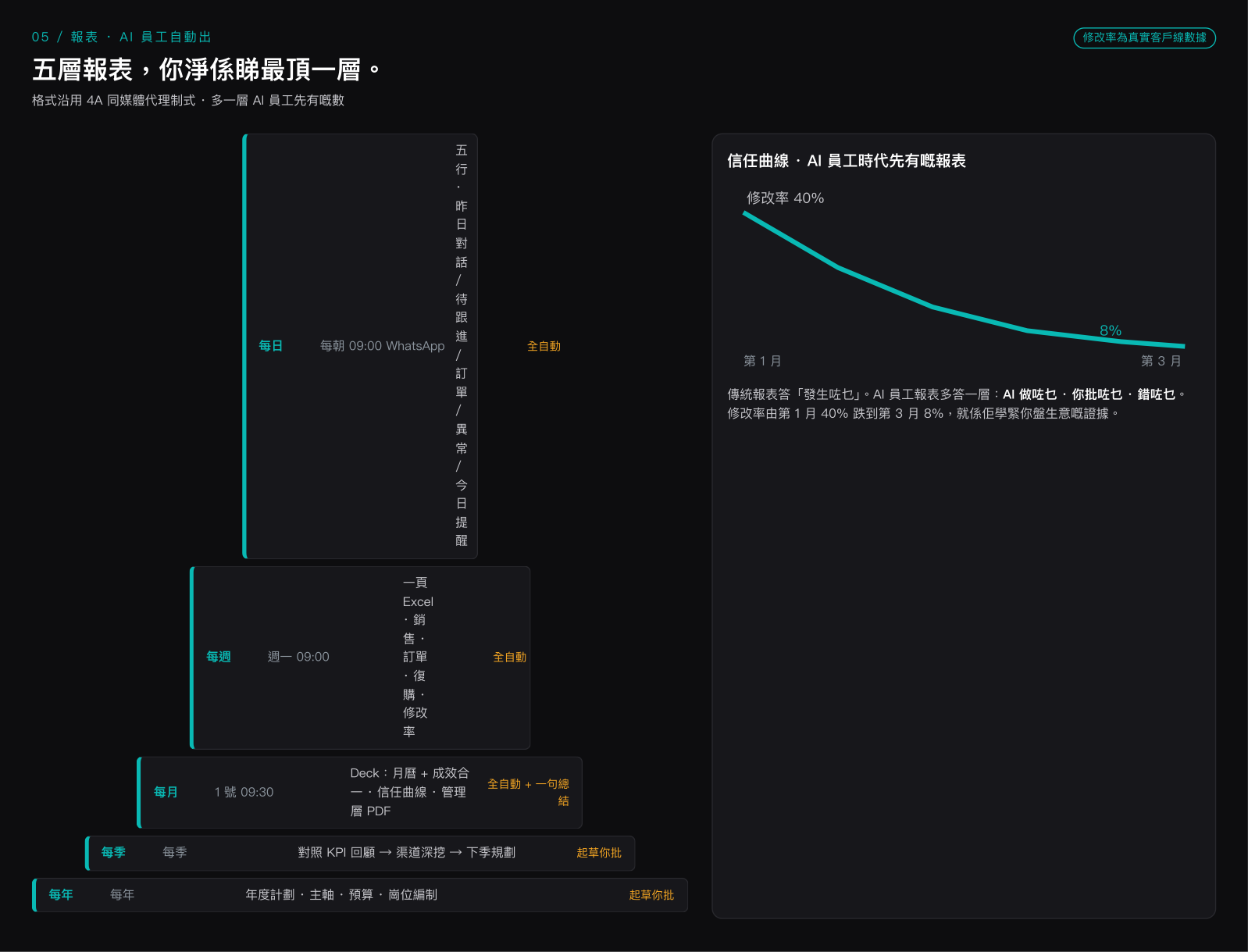Click '全自動' in the 每日 row
The height and width of the screenshot is (952, 1248).
544,346
